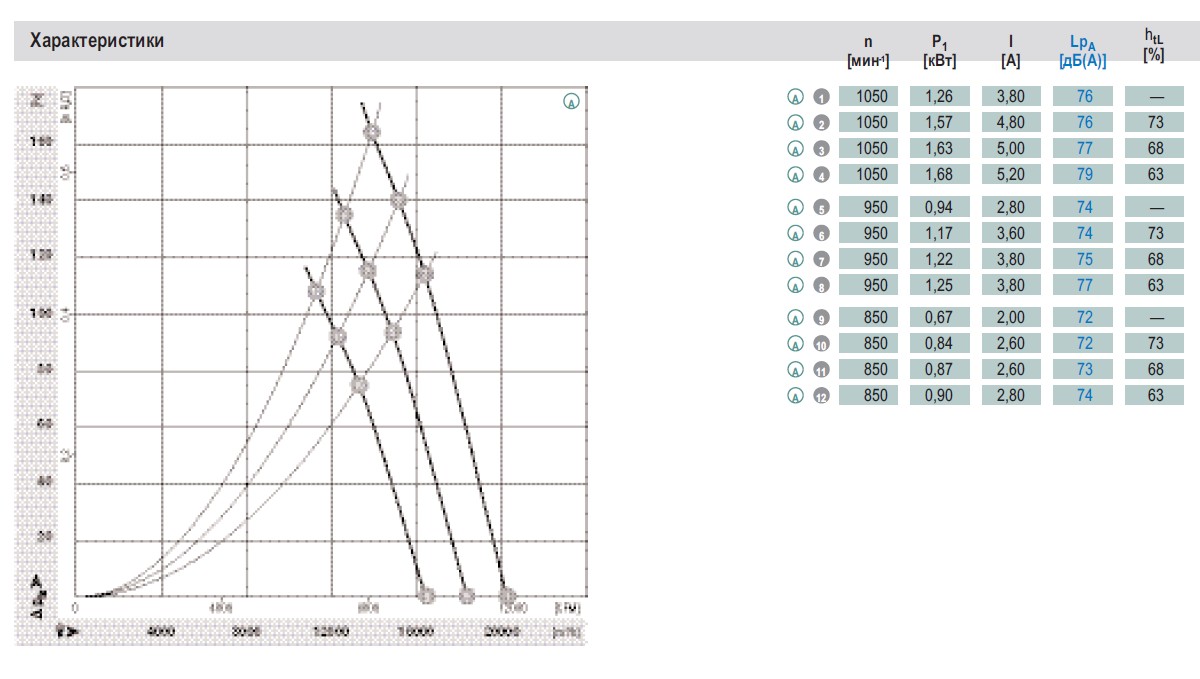Click the numbered circle 5 in the table

(821, 209)
